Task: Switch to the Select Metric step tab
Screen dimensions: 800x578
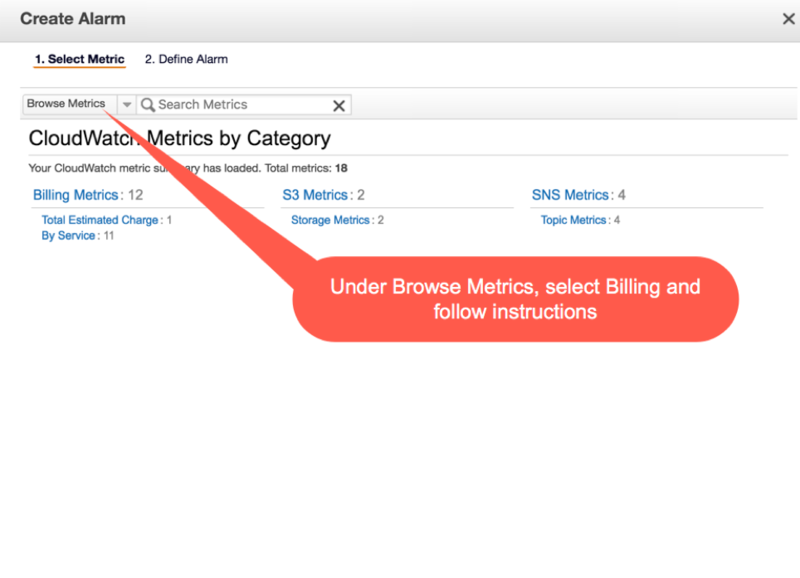Action: (80, 59)
